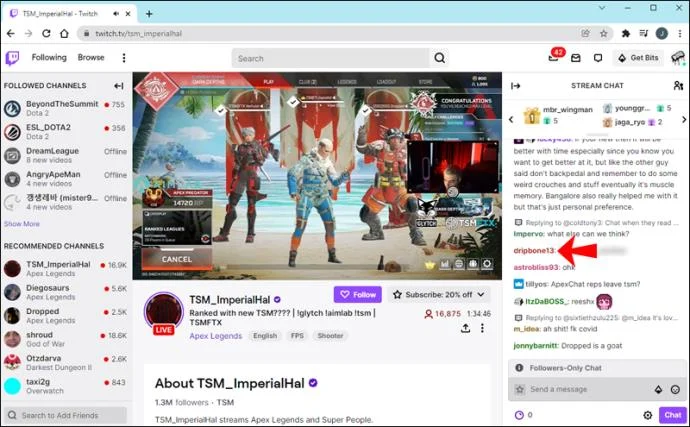The image size is (690, 427).
Task: Click the browser address bar URL
Action: (139, 33)
